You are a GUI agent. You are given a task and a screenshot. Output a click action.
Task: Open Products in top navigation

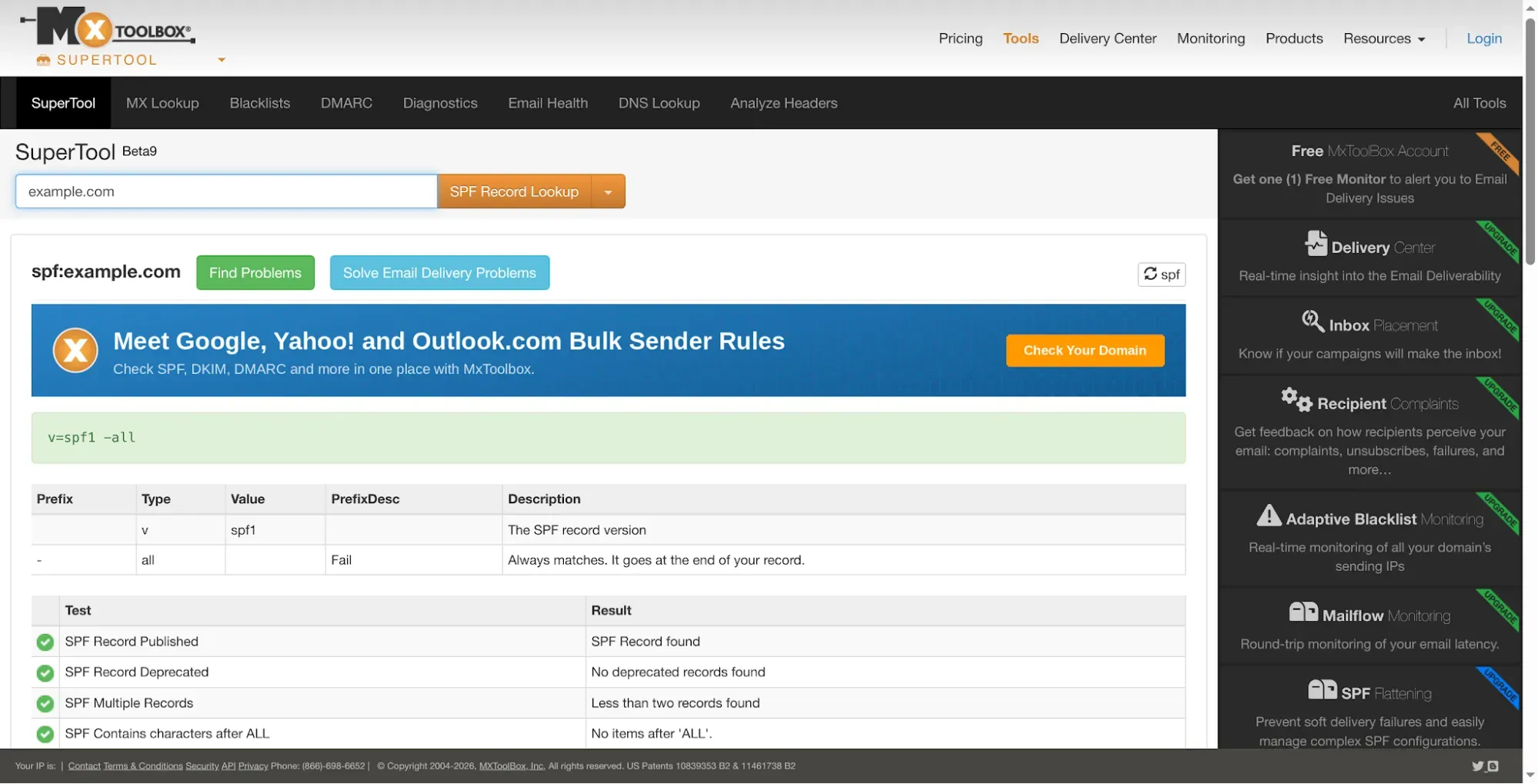(1293, 38)
